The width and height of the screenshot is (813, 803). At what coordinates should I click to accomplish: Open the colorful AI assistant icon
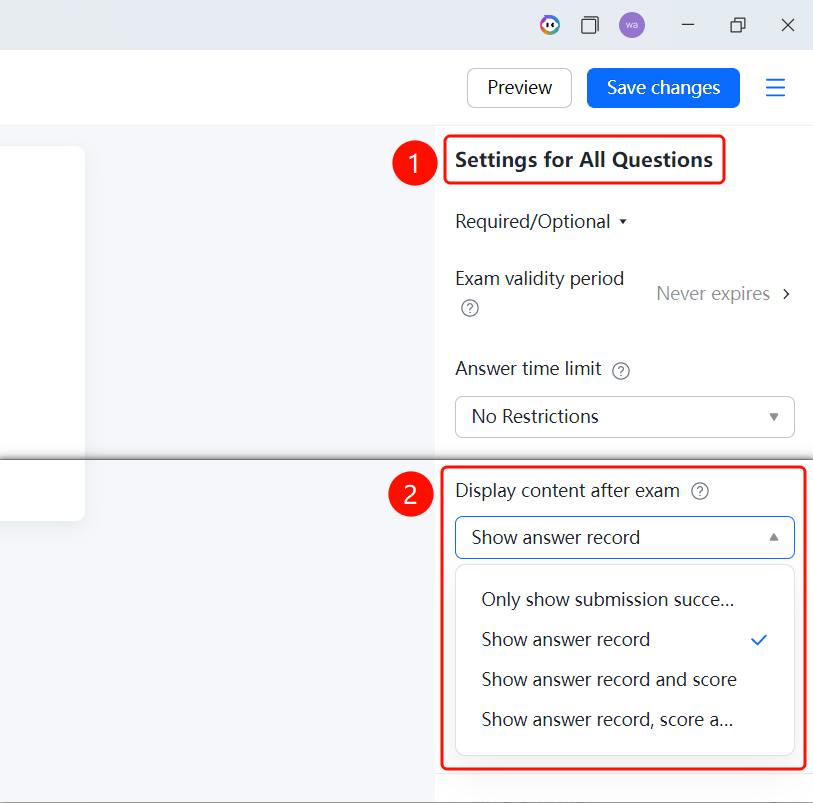[550, 25]
